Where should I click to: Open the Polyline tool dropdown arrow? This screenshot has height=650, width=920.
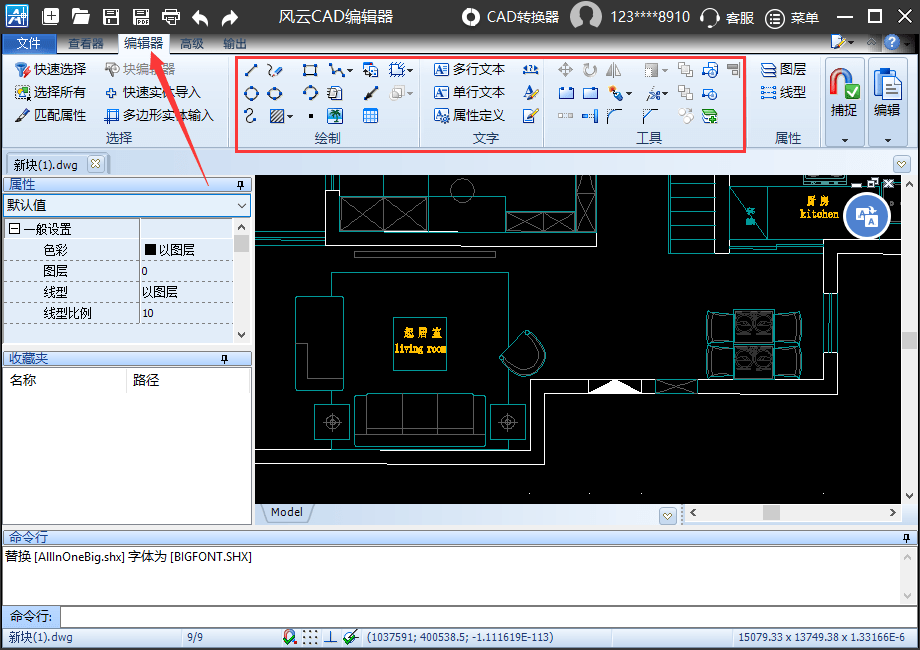pos(350,71)
